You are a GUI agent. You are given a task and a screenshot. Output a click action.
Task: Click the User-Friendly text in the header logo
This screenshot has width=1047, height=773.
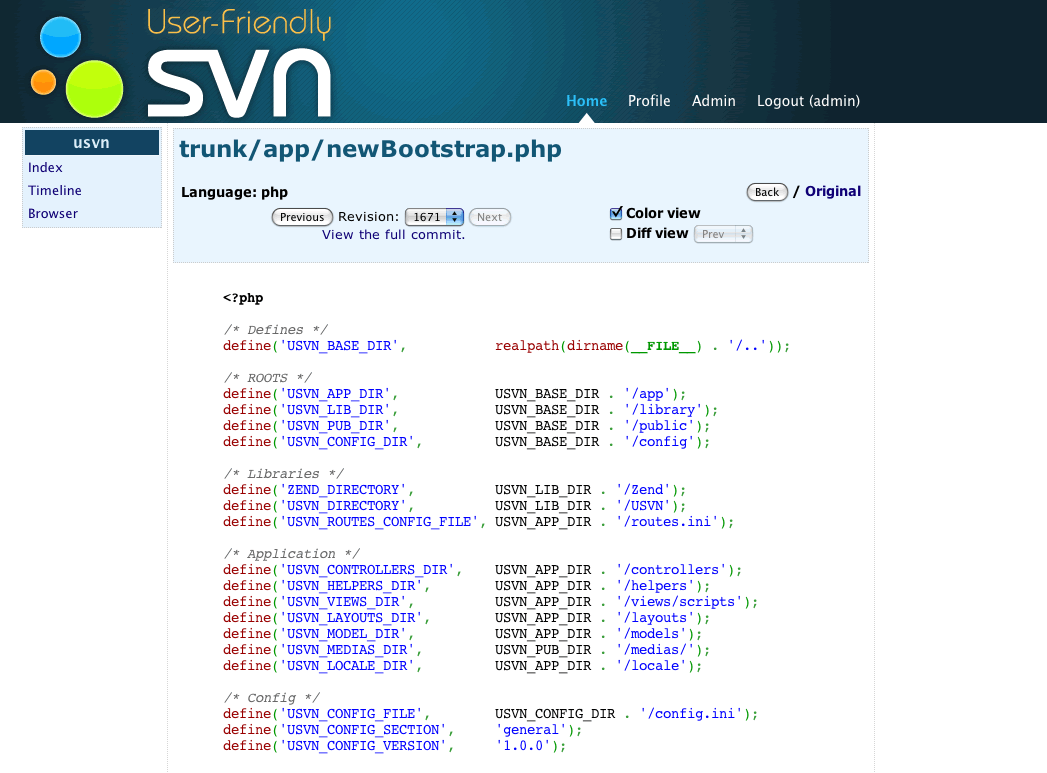(238, 25)
